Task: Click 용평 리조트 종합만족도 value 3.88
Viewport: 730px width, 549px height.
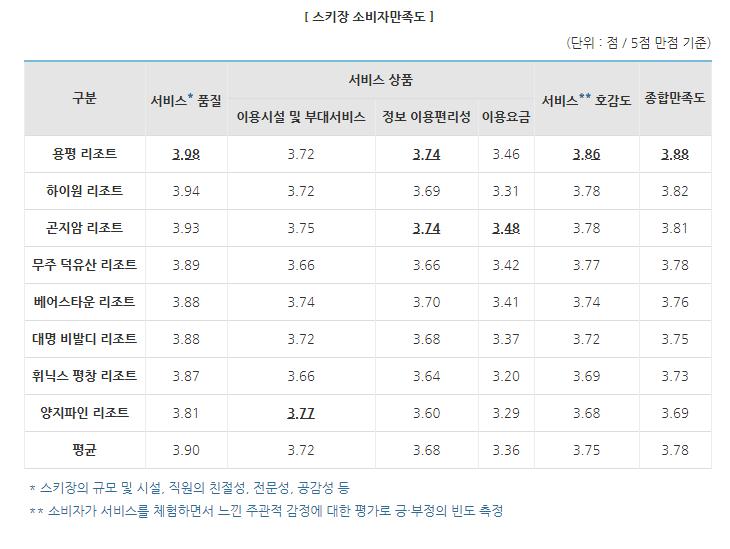Action: (x=675, y=155)
